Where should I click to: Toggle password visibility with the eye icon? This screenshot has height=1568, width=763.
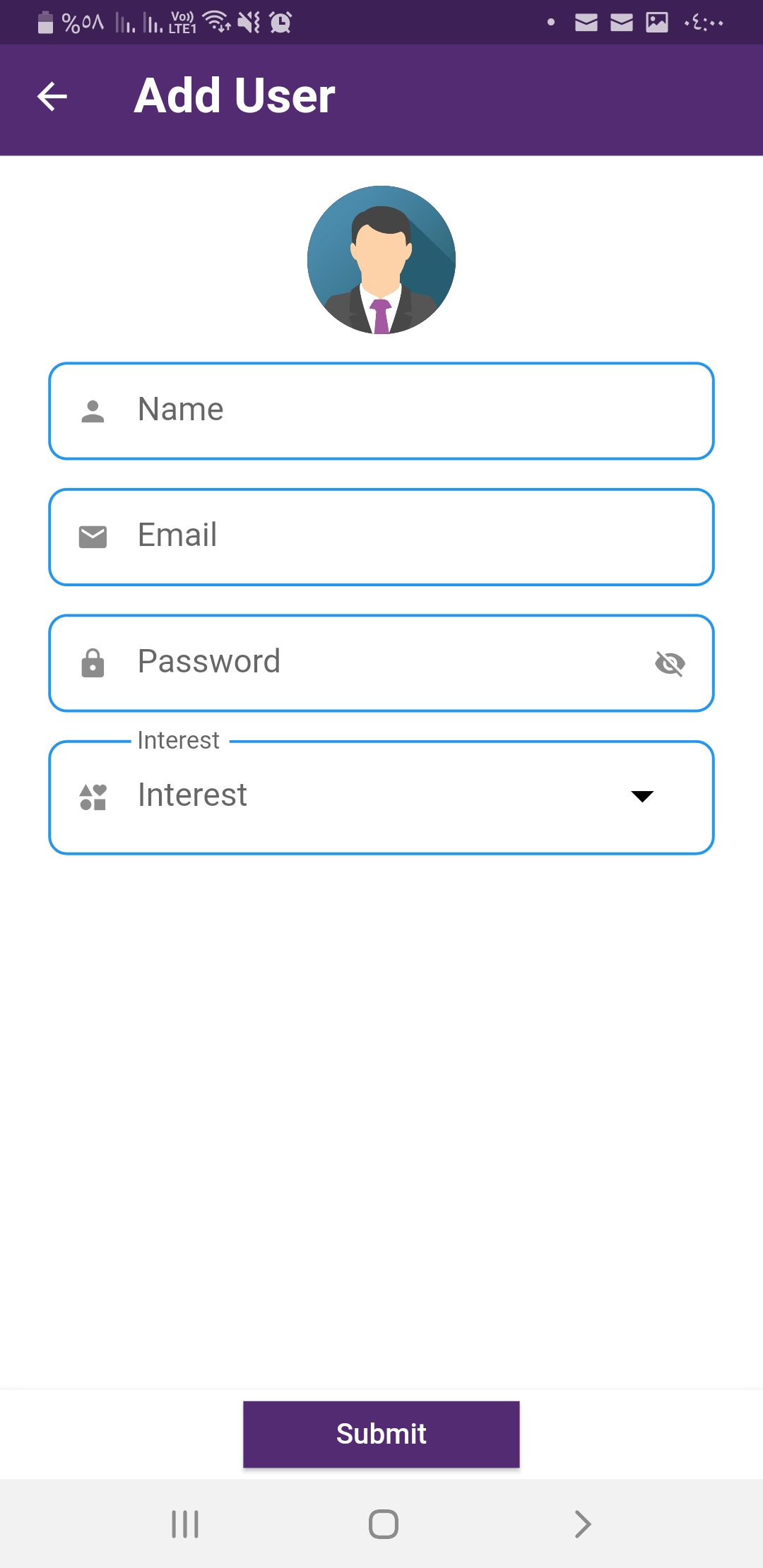pyautogui.click(x=670, y=663)
